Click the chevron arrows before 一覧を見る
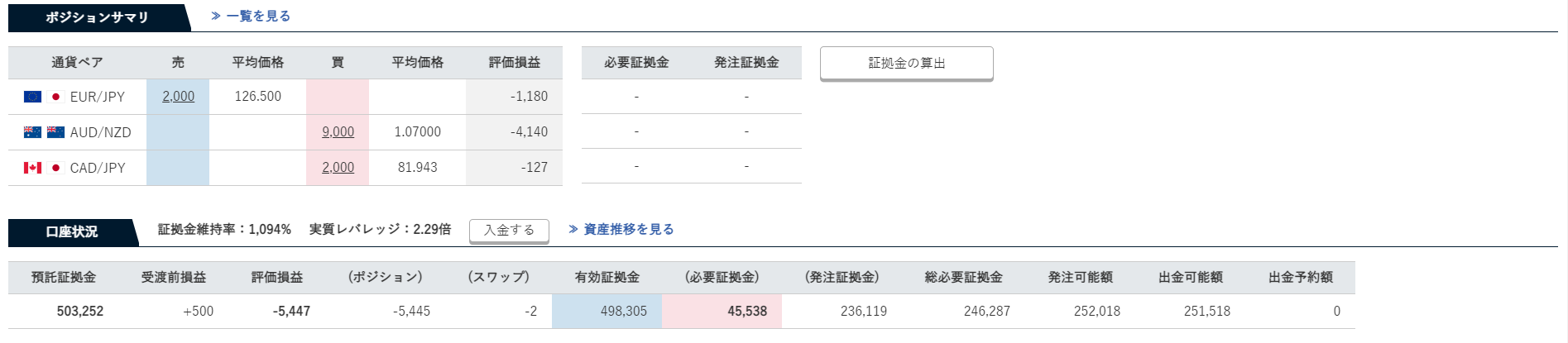The height and width of the screenshot is (343, 1568). [x=216, y=16]
